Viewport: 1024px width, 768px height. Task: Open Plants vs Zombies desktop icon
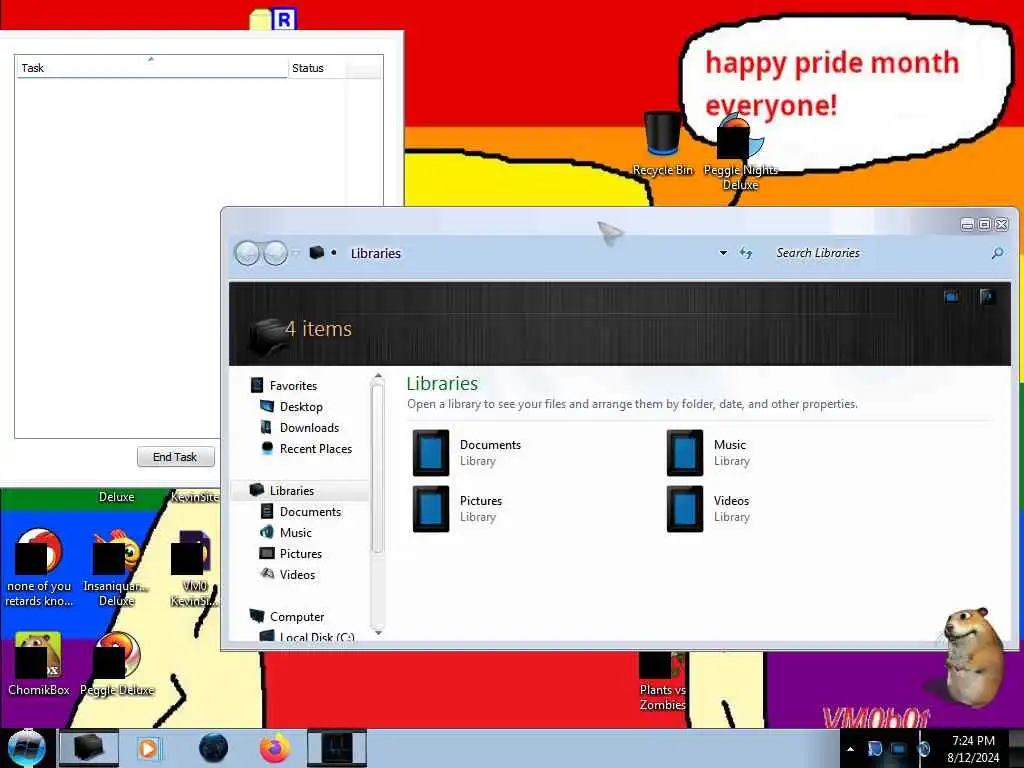(x=662, y=681)
